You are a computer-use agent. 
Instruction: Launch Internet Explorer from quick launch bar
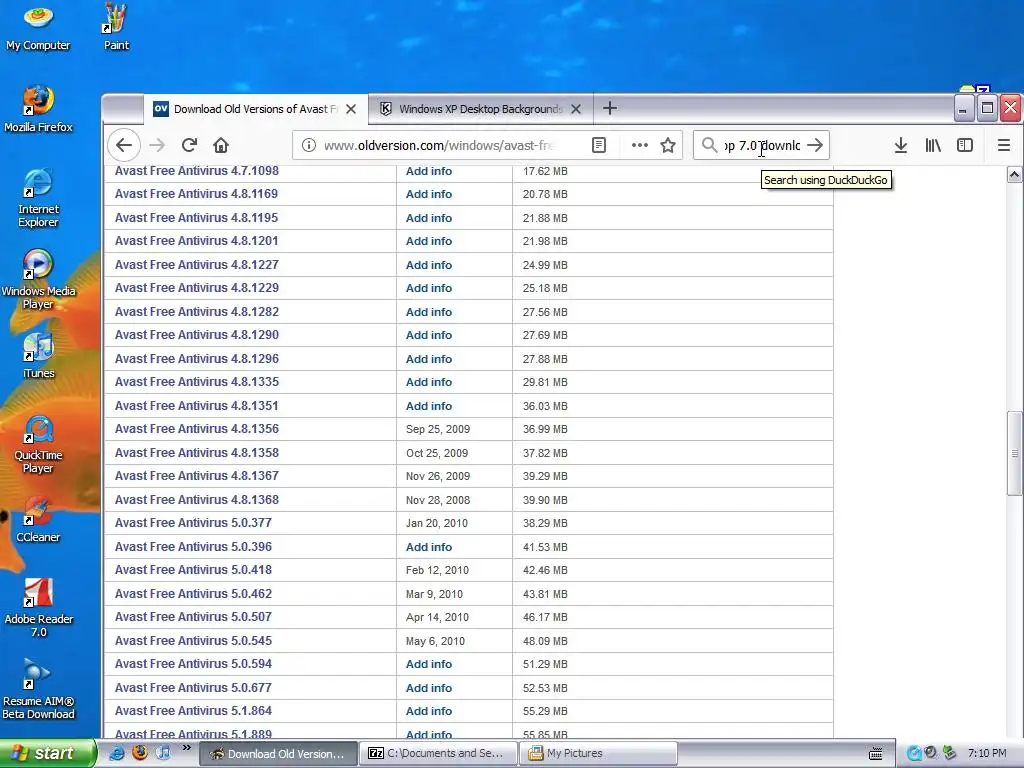tap(116, 753)
